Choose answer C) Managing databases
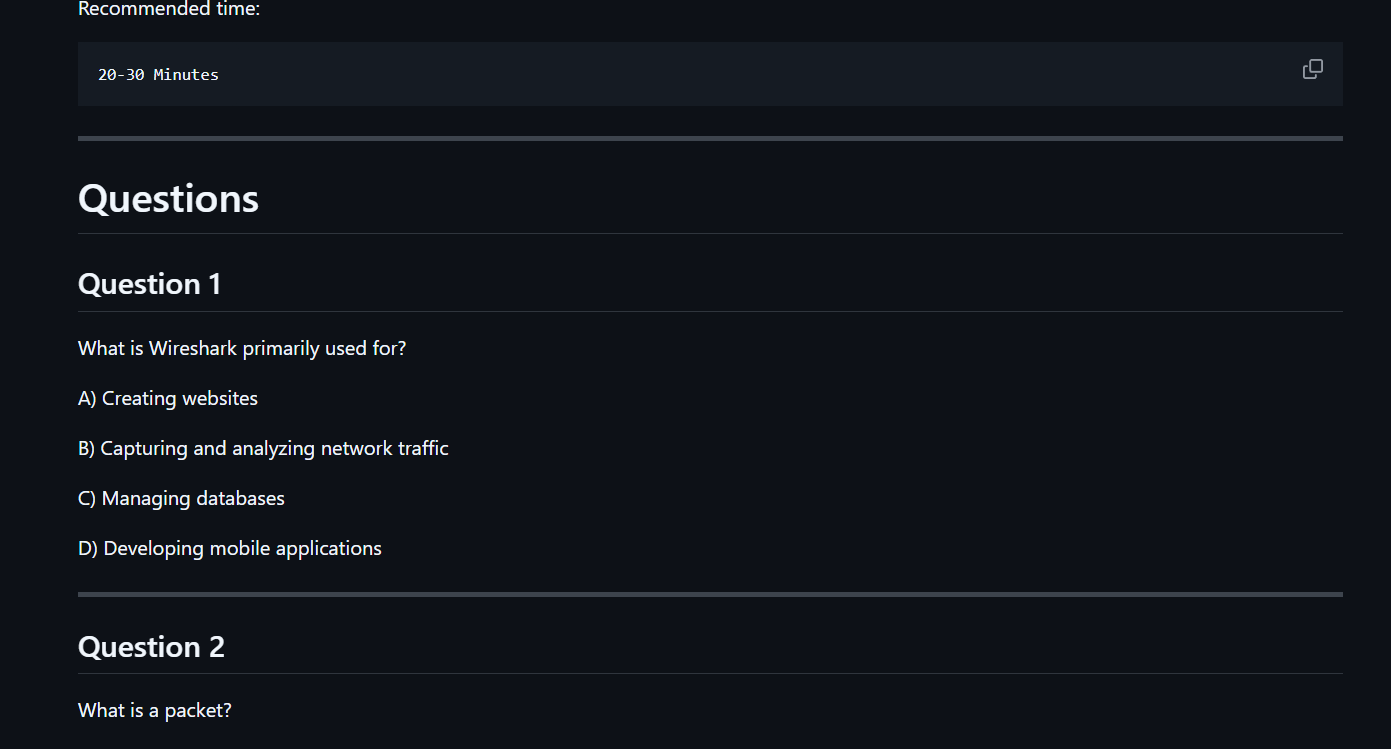This screenshot has width=1391, height=749. point(181,499)
